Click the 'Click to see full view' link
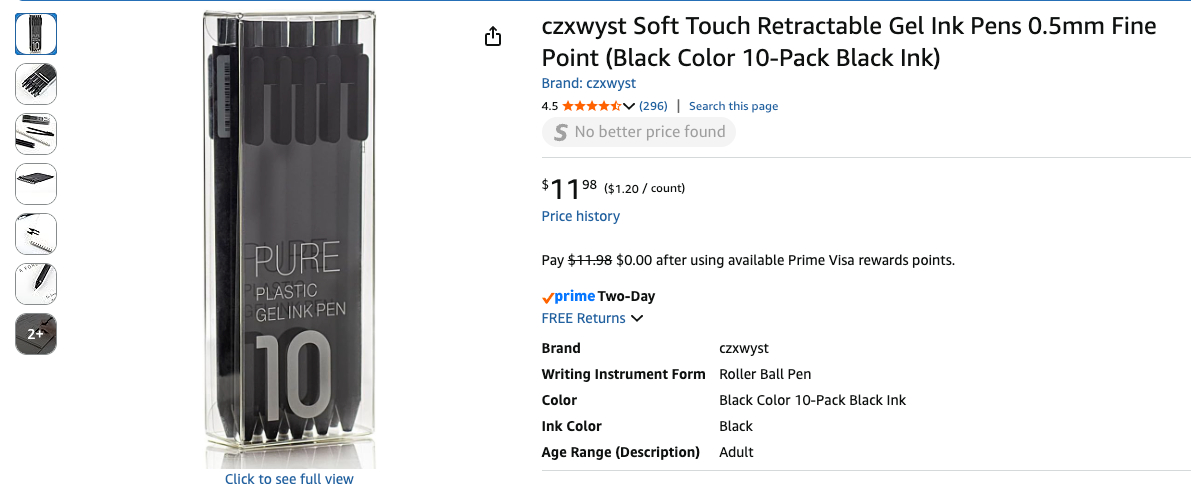The image size is (1191, 484). point(289,479)
